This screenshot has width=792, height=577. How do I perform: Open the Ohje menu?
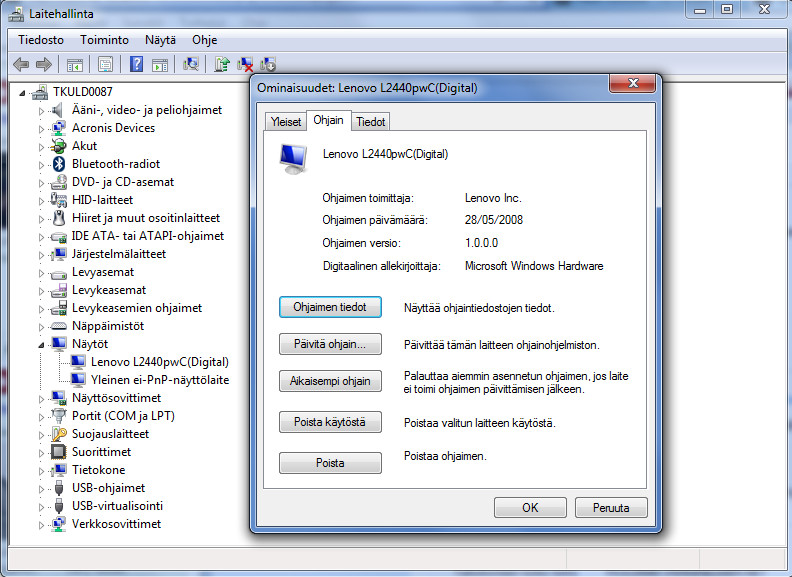click(x=205, y=40)
